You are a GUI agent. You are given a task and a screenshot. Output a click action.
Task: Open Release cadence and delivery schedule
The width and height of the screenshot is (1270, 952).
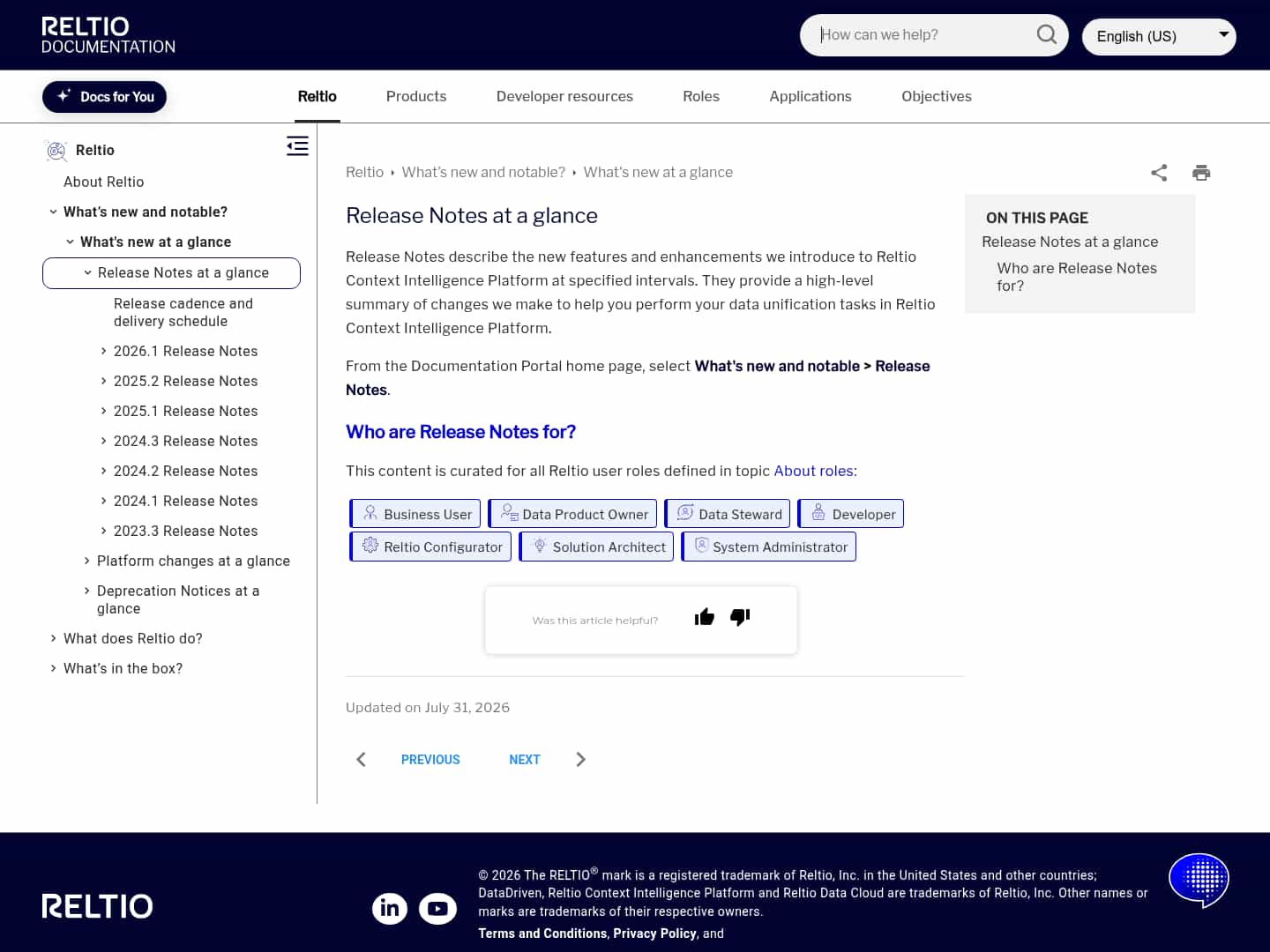(183, 312)
